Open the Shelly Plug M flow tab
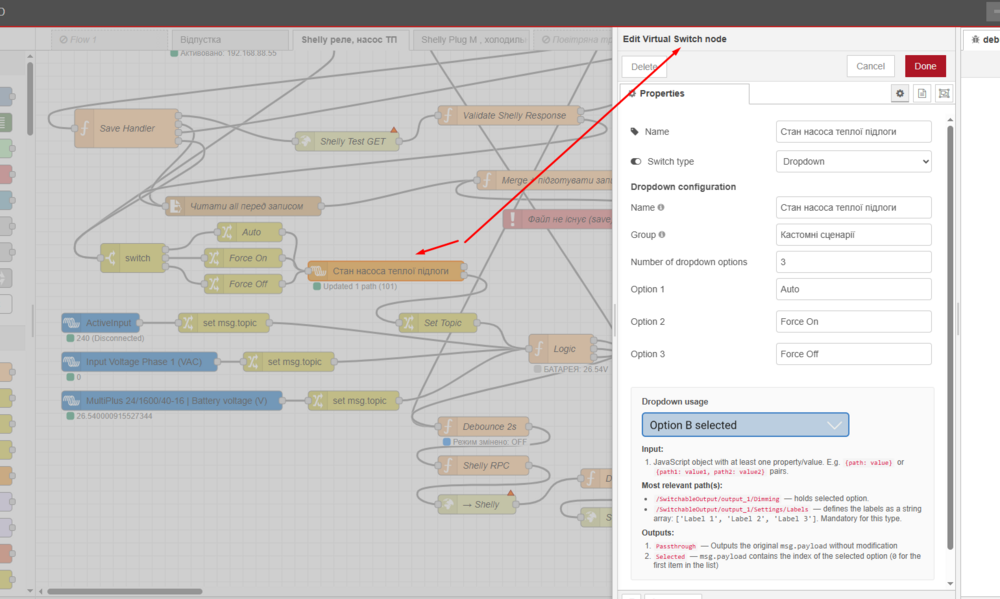 (x=472, y=40)
